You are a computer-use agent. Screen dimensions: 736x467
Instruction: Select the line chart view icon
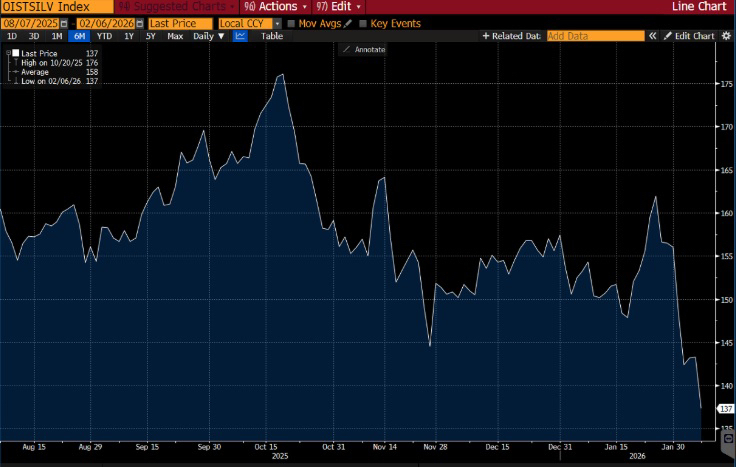click(240, 36)
